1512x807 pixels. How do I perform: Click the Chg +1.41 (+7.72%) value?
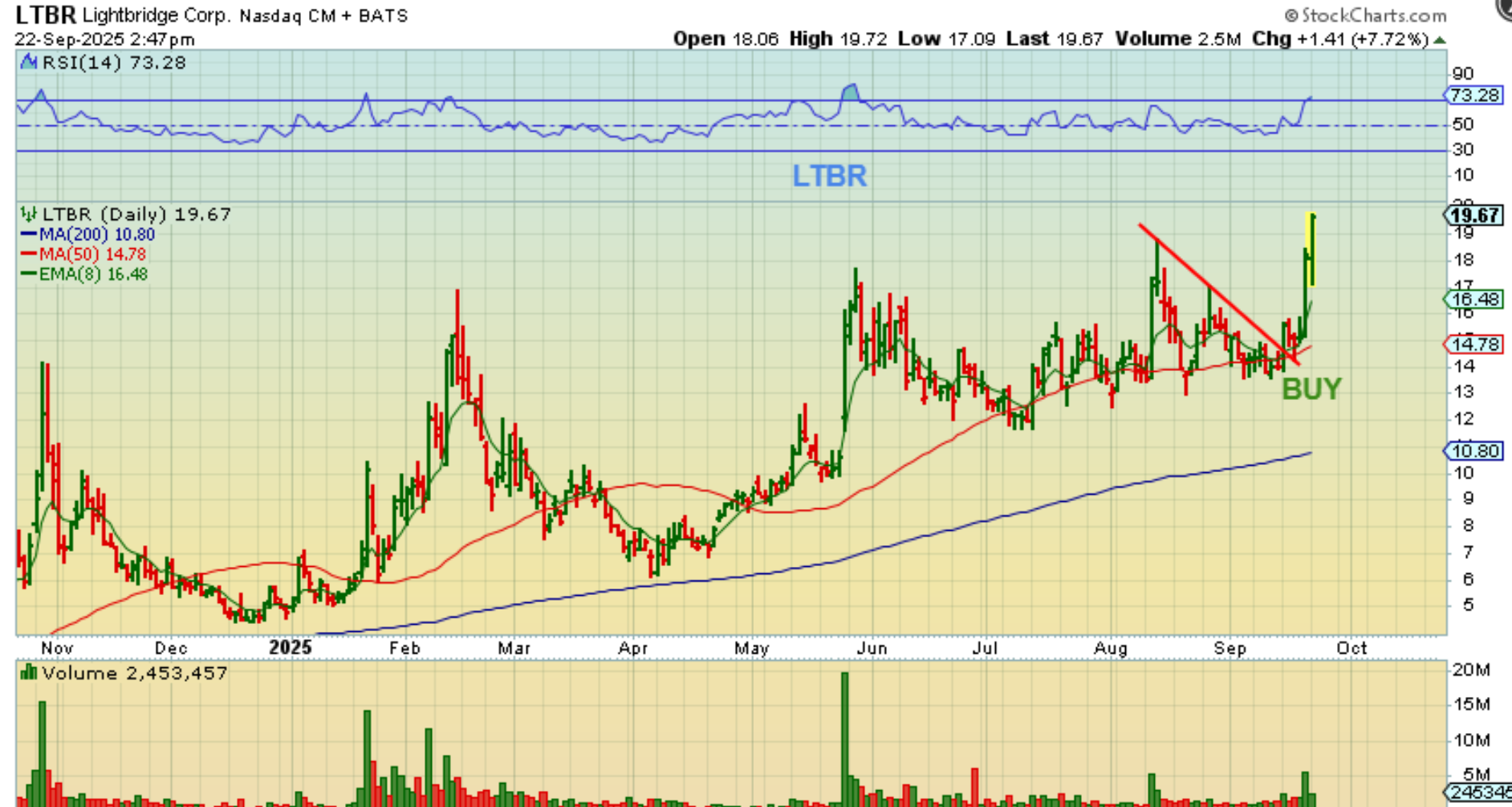pyautogui.click(x=1340, y=39)
